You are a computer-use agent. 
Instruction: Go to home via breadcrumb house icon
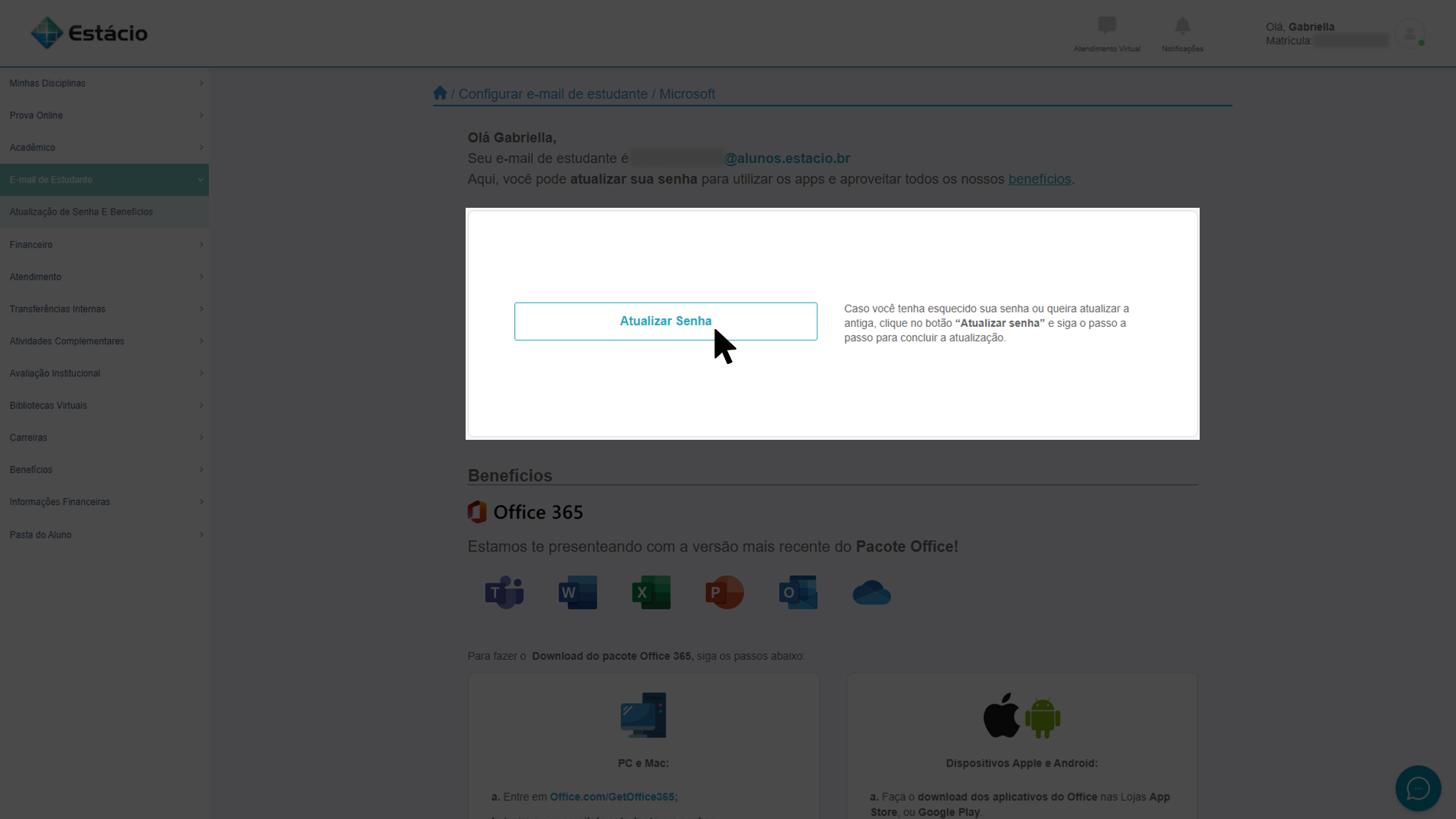click(x=440, y=93)
